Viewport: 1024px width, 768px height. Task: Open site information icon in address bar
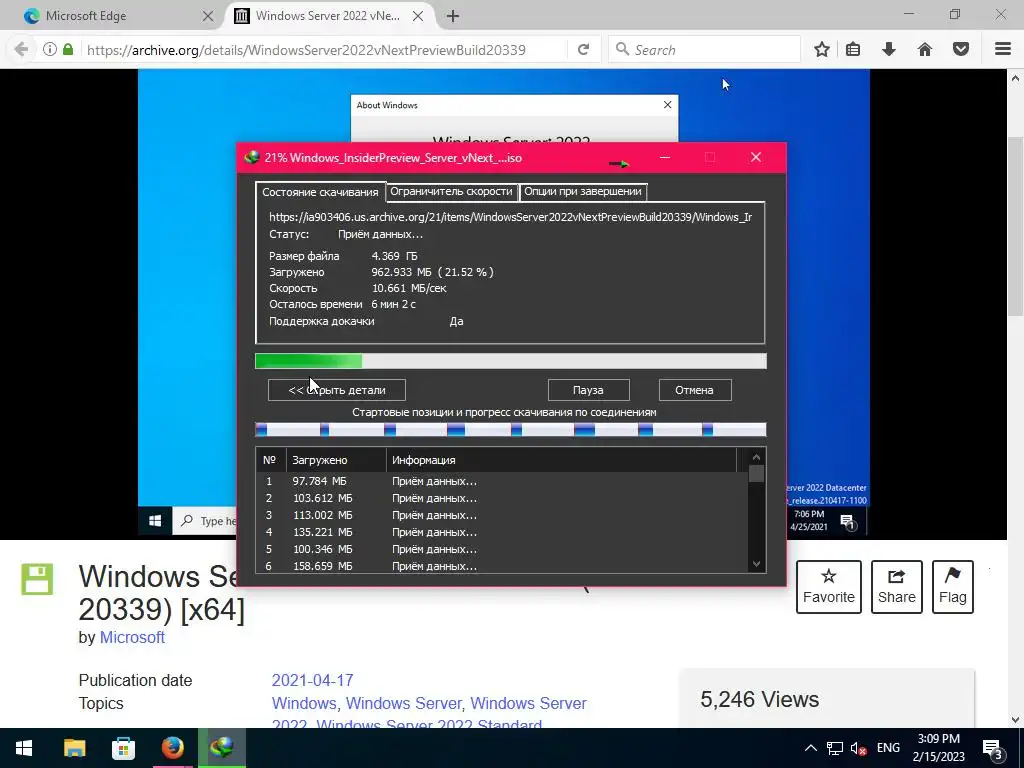[50, 50]
